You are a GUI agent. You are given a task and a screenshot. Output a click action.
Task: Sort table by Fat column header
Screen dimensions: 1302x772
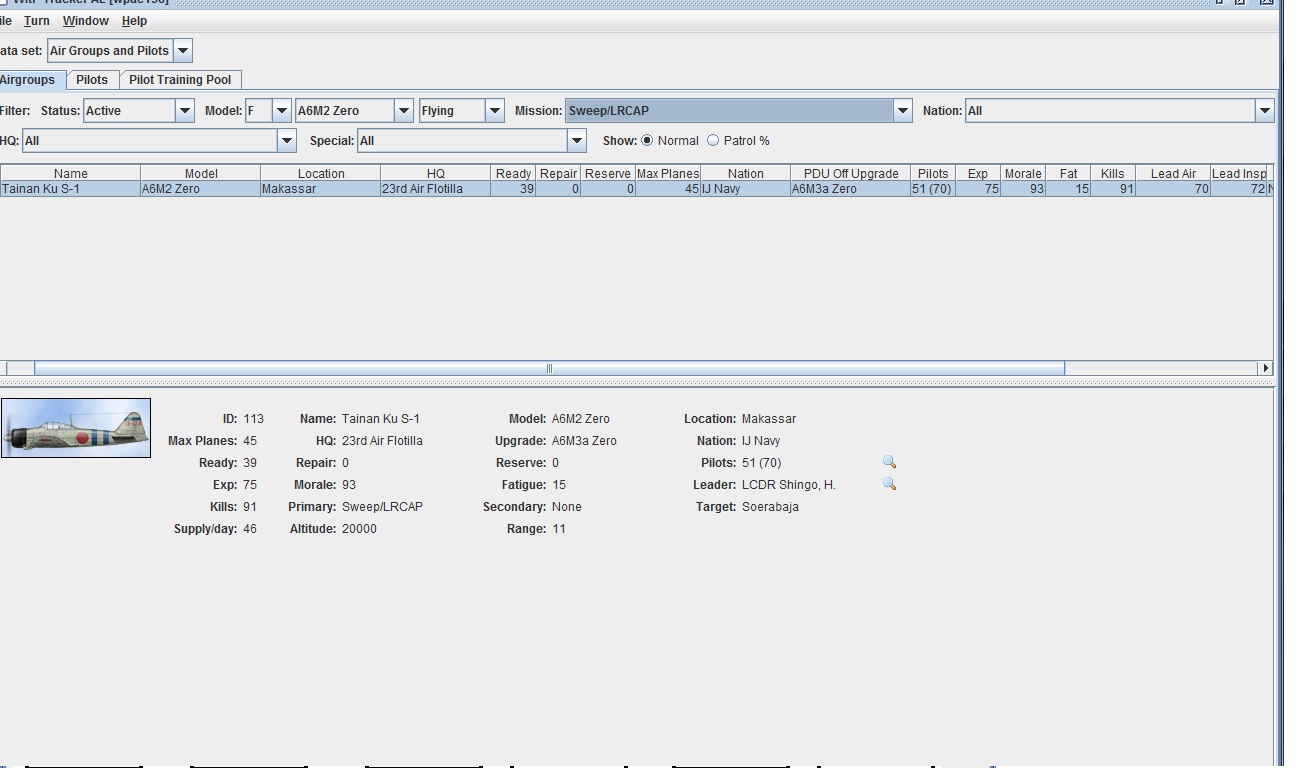1068,173
